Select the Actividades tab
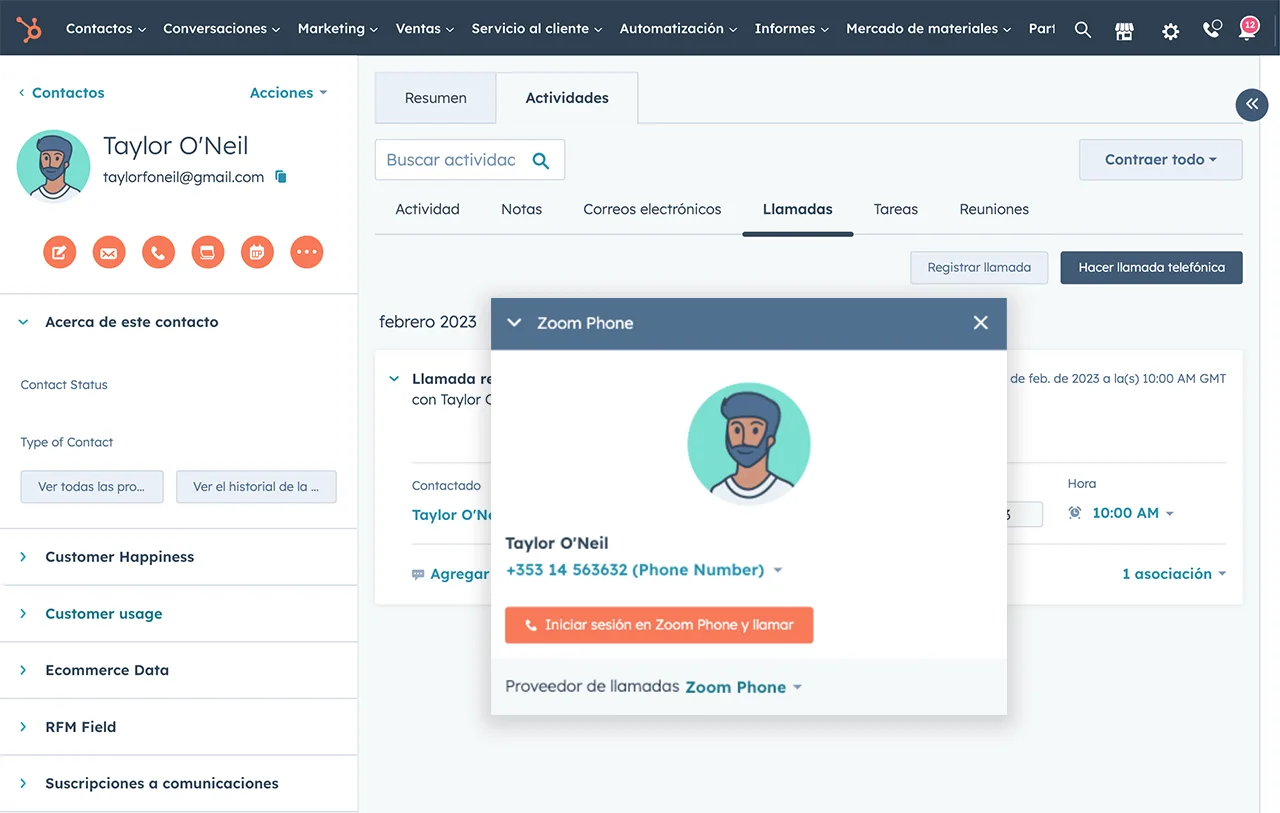This screenshot has width=1280, height=813. click(567, 98)
